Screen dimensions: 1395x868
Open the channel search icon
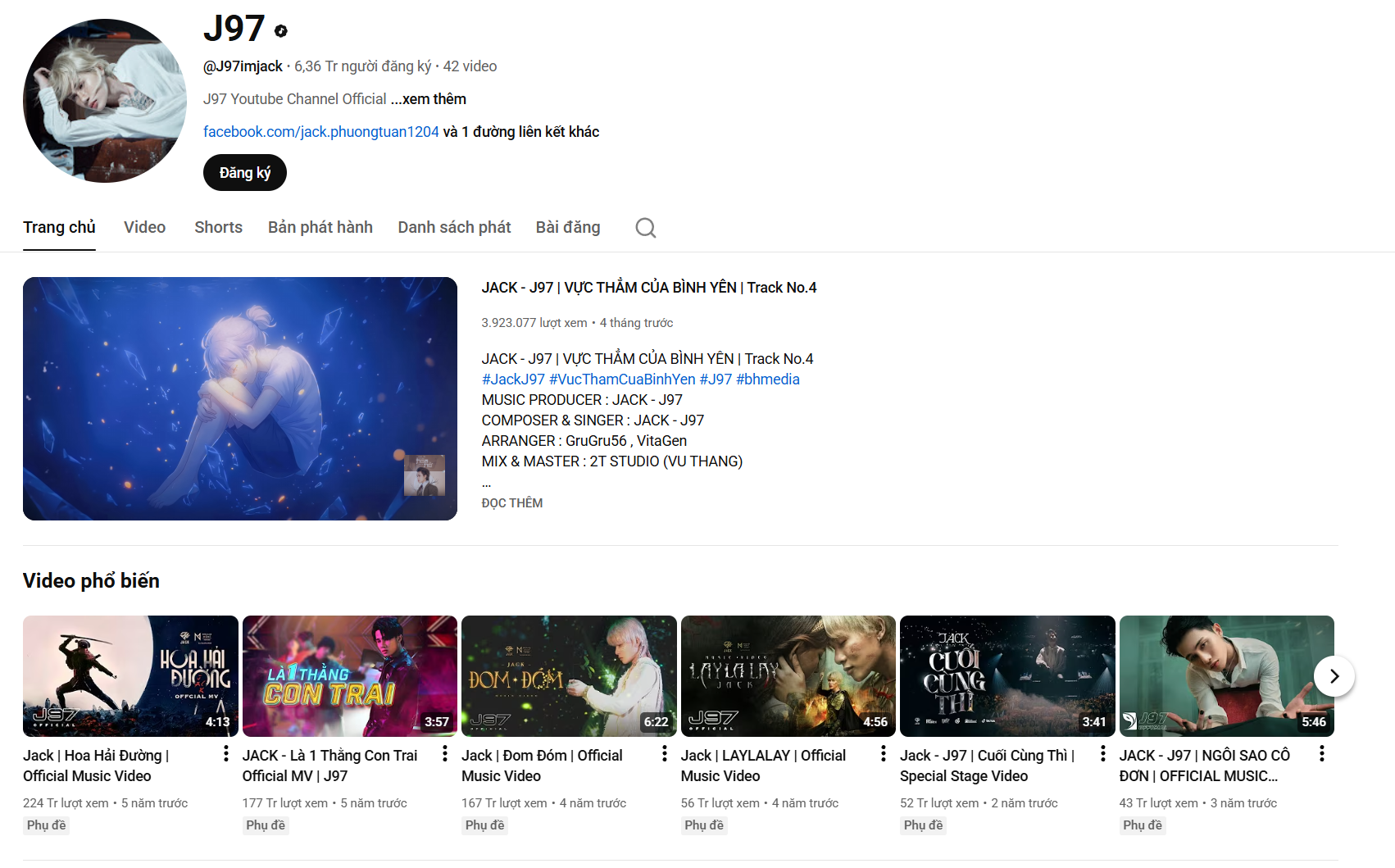tap(645, 227)
